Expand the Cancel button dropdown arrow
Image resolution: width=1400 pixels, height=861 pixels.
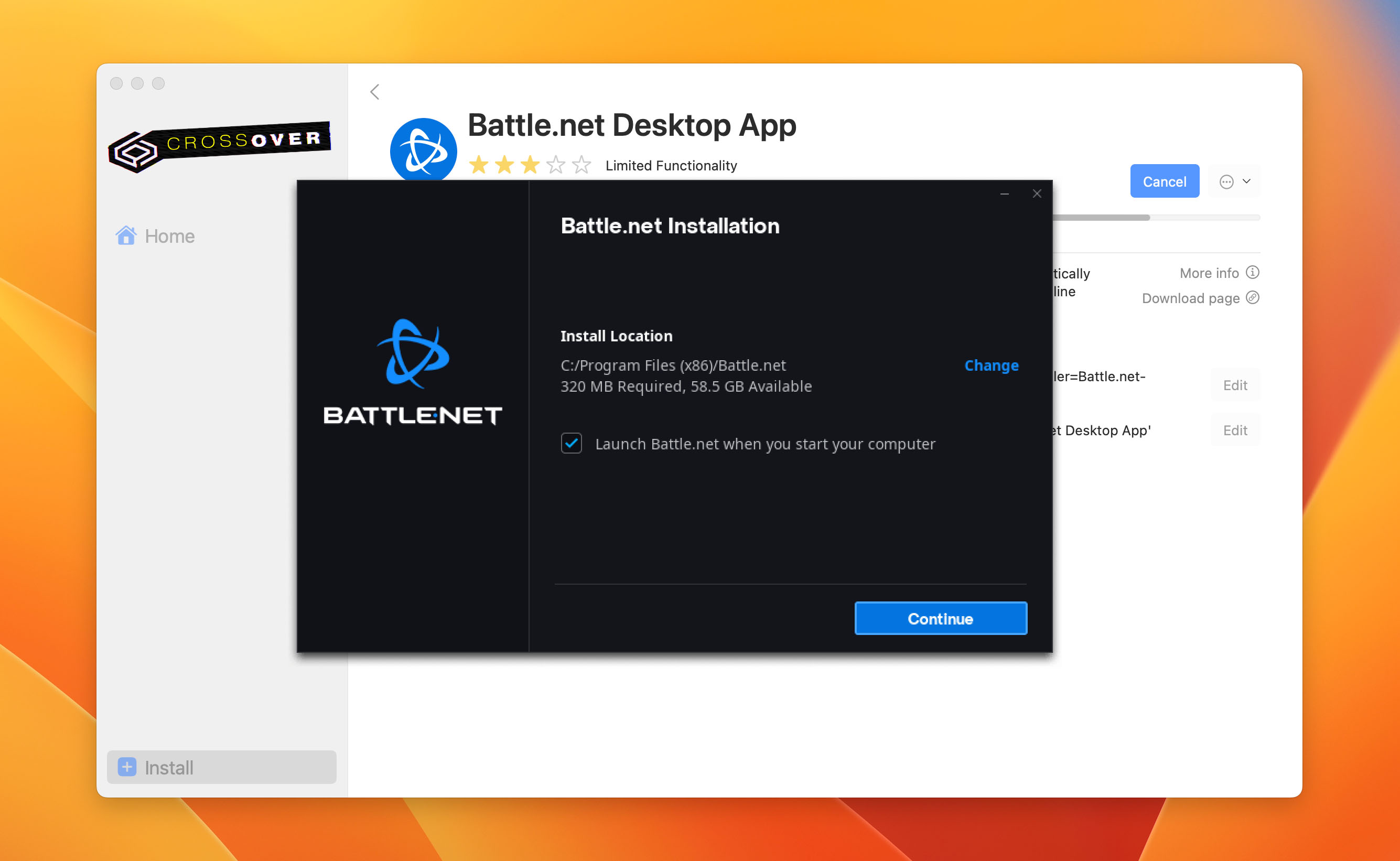point(1248,181)
